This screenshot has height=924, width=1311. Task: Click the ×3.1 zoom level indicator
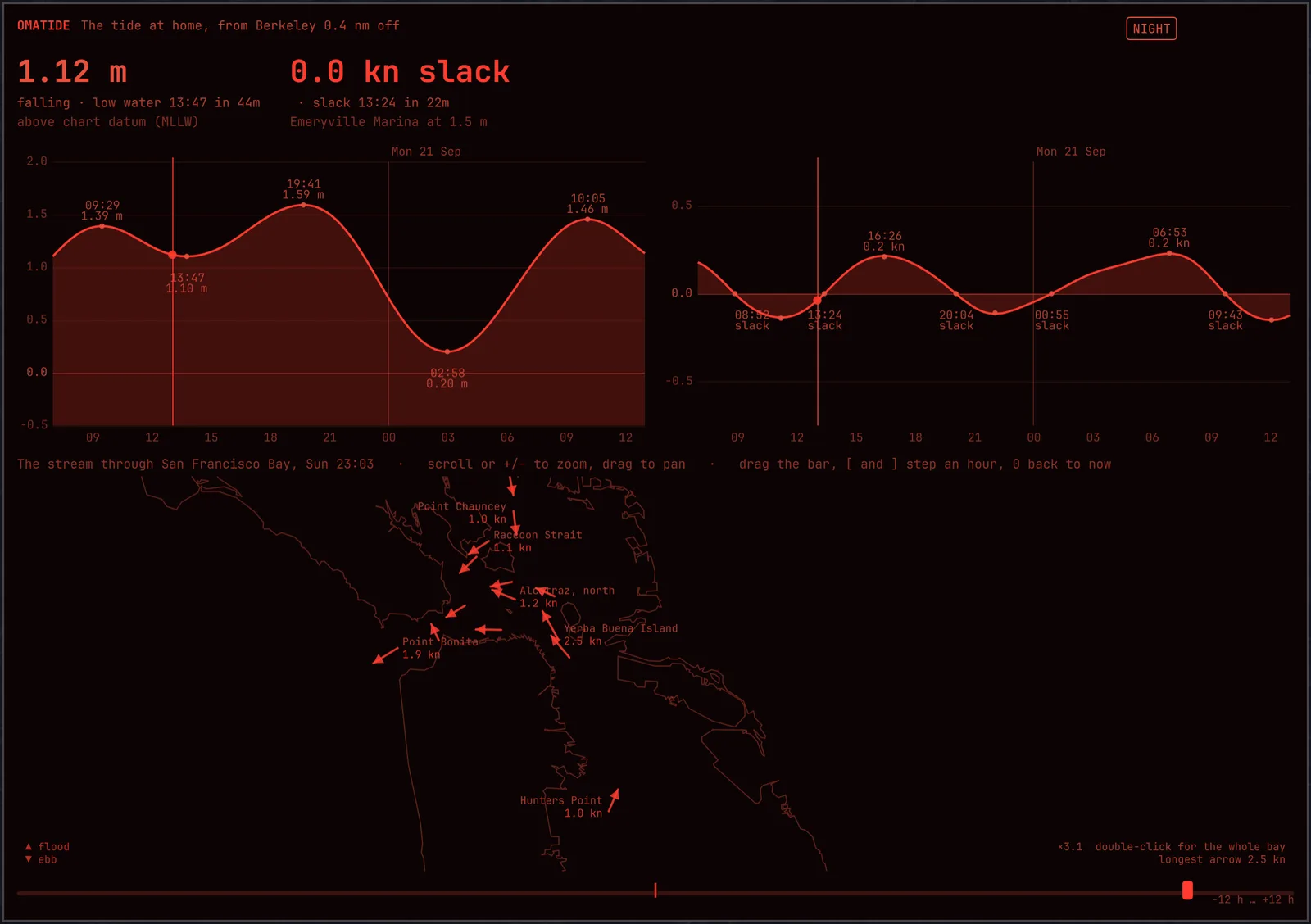coord(1070,846)
